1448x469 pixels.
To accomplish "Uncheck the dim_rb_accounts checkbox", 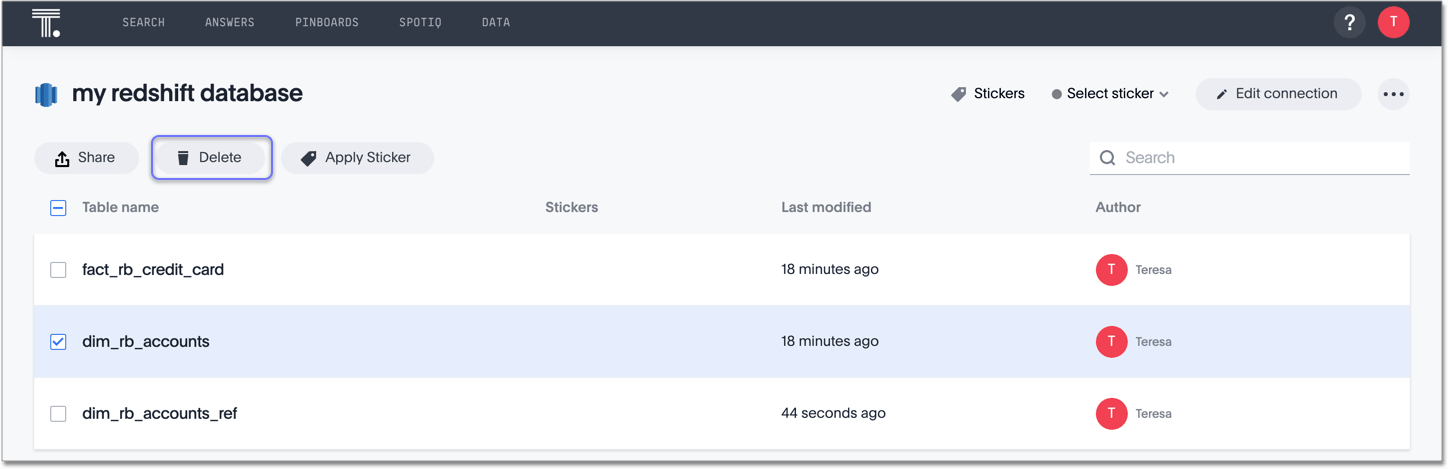I will (58, 342).
